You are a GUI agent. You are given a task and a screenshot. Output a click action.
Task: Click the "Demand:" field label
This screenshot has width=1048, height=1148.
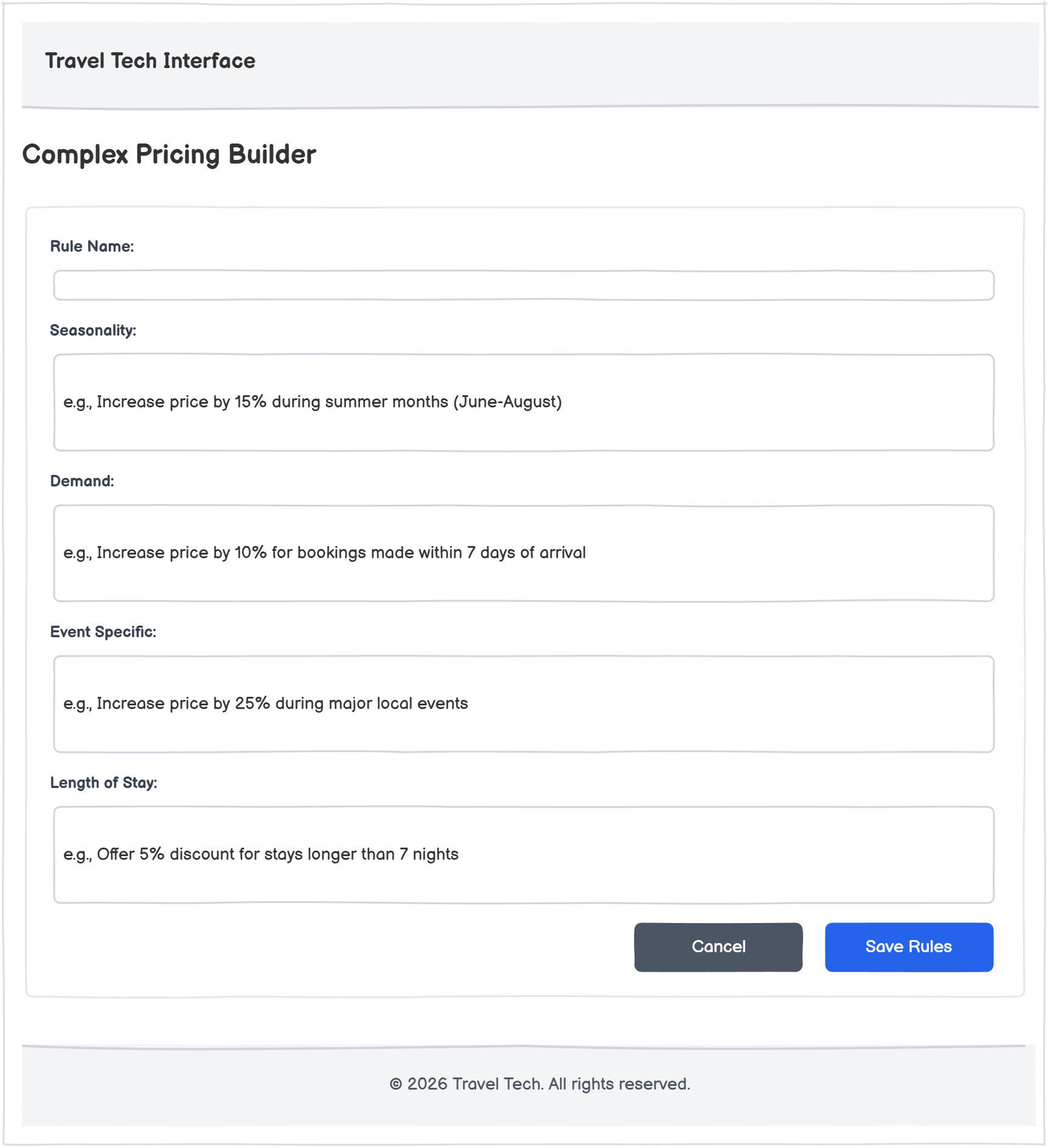[82, 481]
